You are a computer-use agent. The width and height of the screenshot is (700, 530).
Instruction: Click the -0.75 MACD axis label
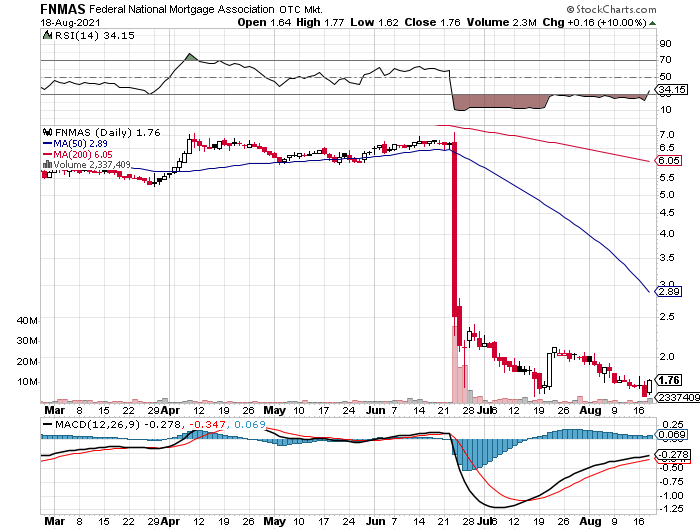671,481
